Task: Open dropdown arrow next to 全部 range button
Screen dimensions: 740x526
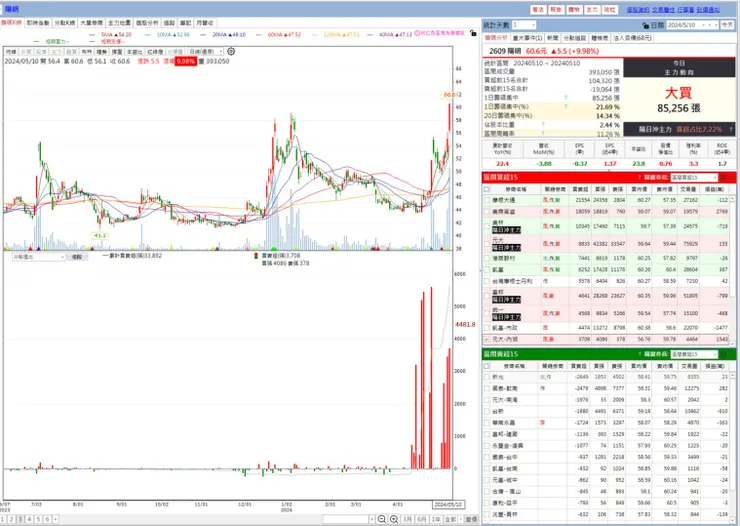Action: point(461,519)
